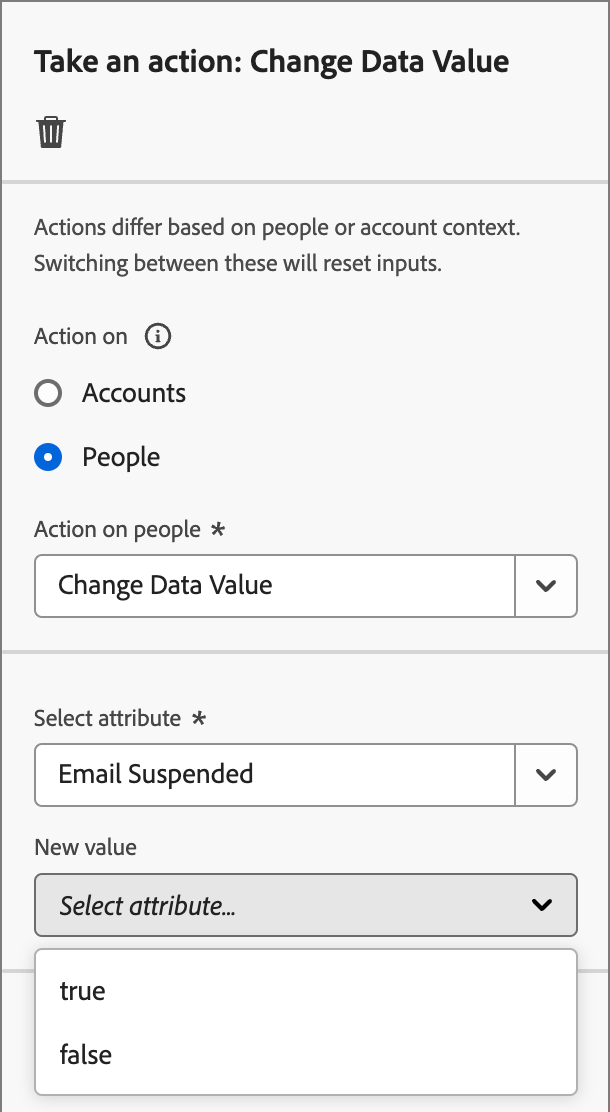Collapse the New value dropdown chevron
Screen dimensions: 610x1112
[x=542, y=905]
